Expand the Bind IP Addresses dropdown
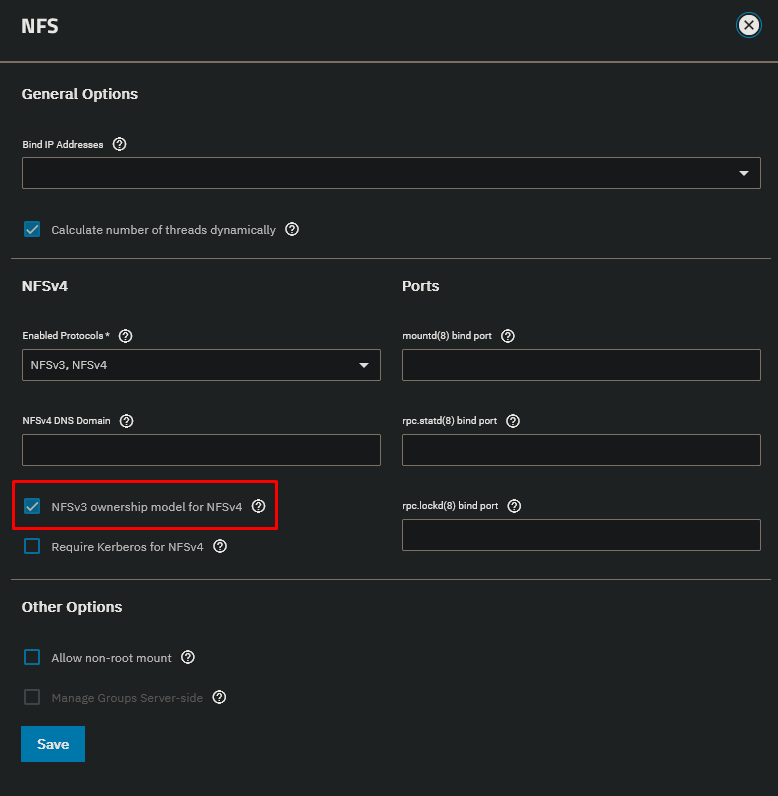 [390, 173]
